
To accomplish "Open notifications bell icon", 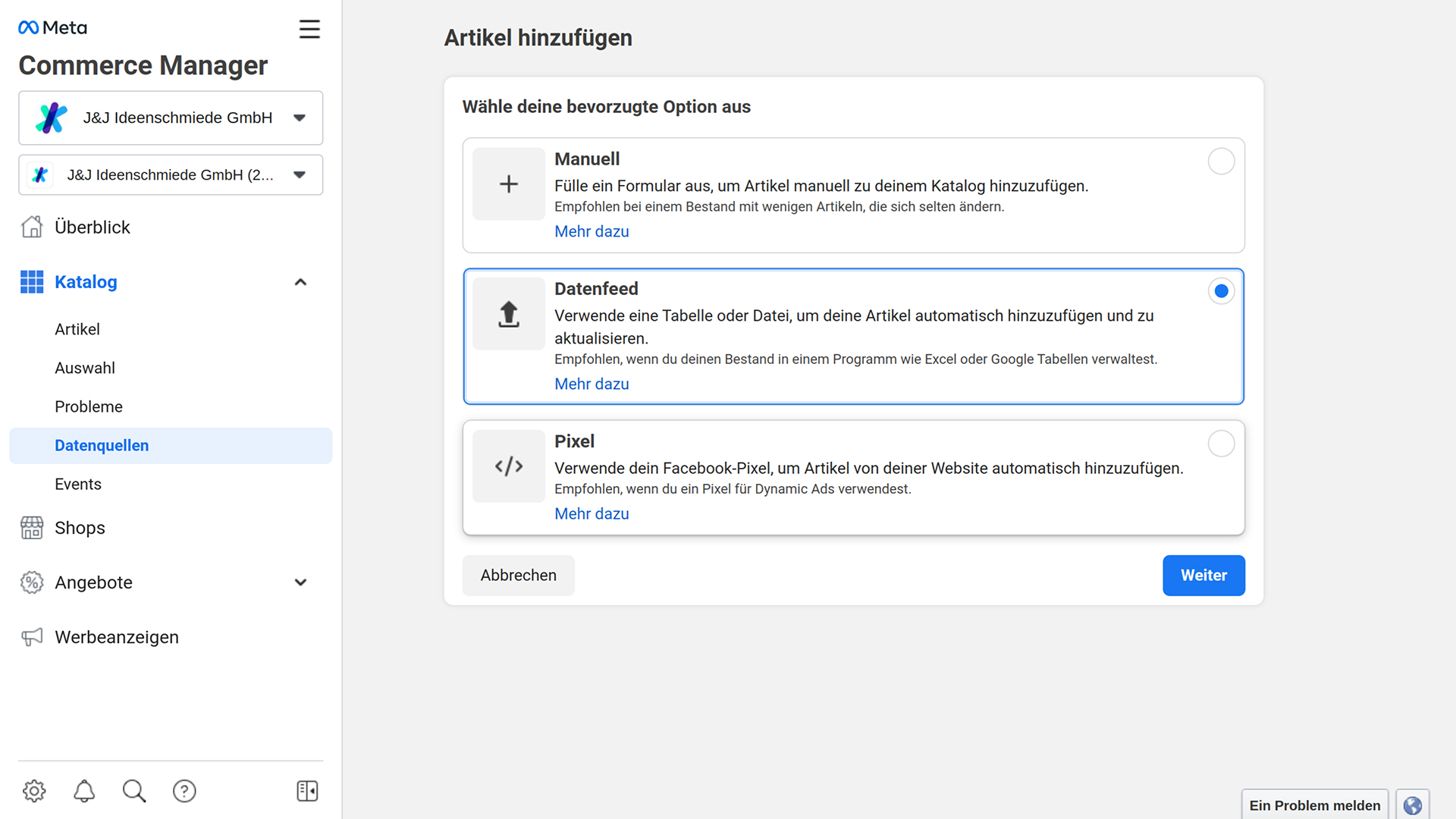I will coord(84,791).
